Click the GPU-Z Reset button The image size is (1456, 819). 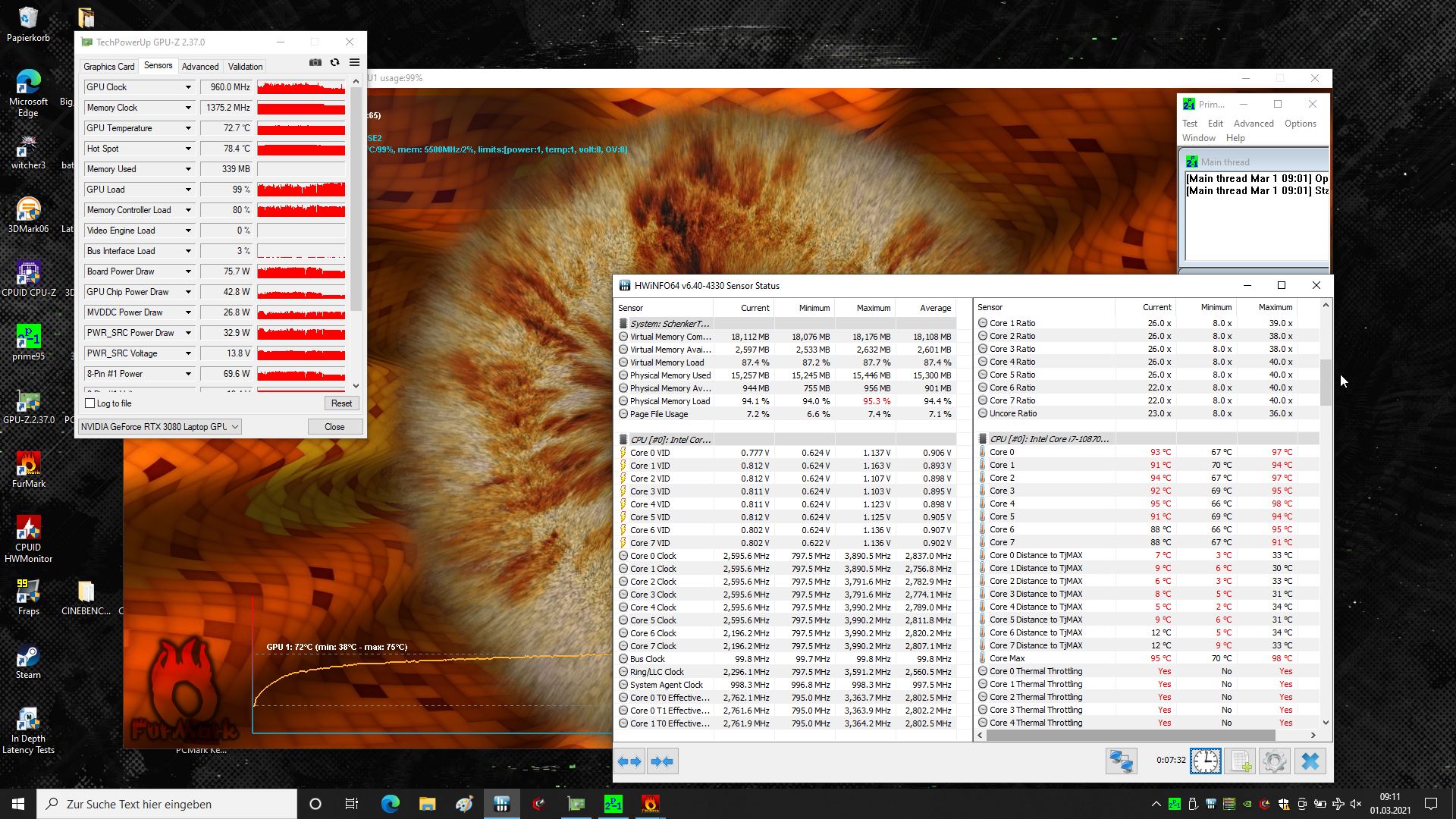341,403
